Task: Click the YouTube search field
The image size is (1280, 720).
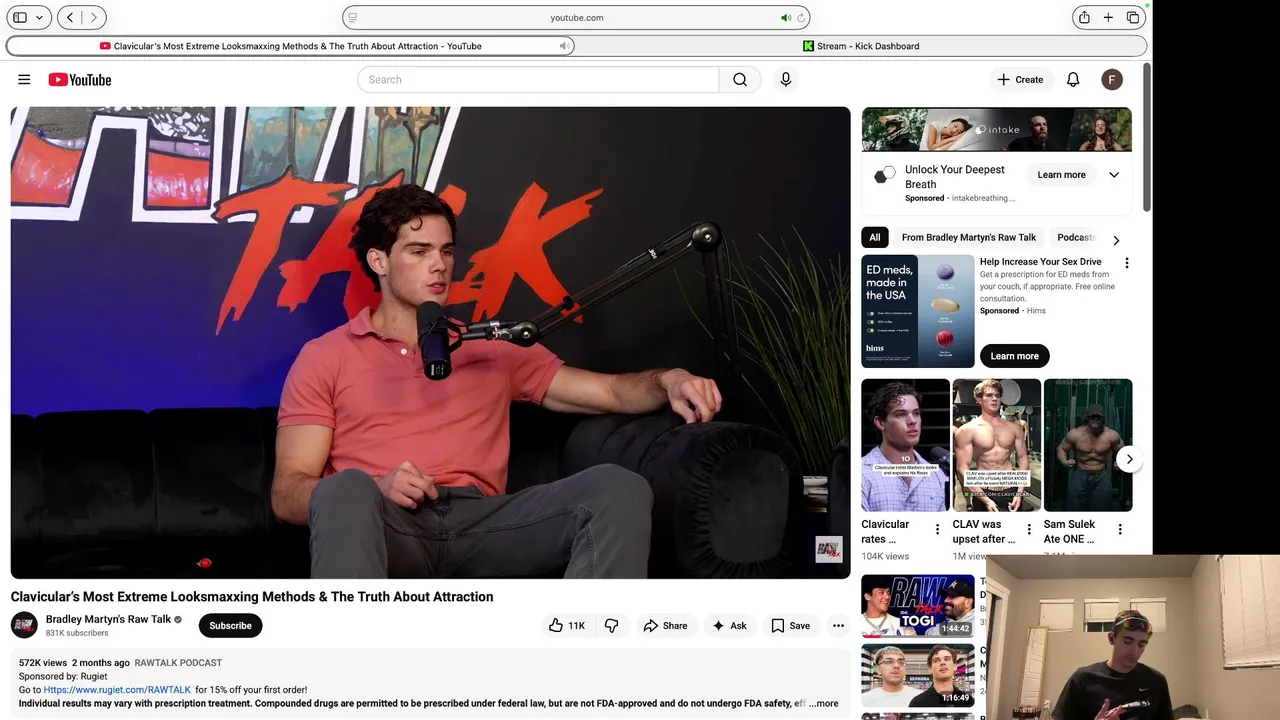Action: 538,80
